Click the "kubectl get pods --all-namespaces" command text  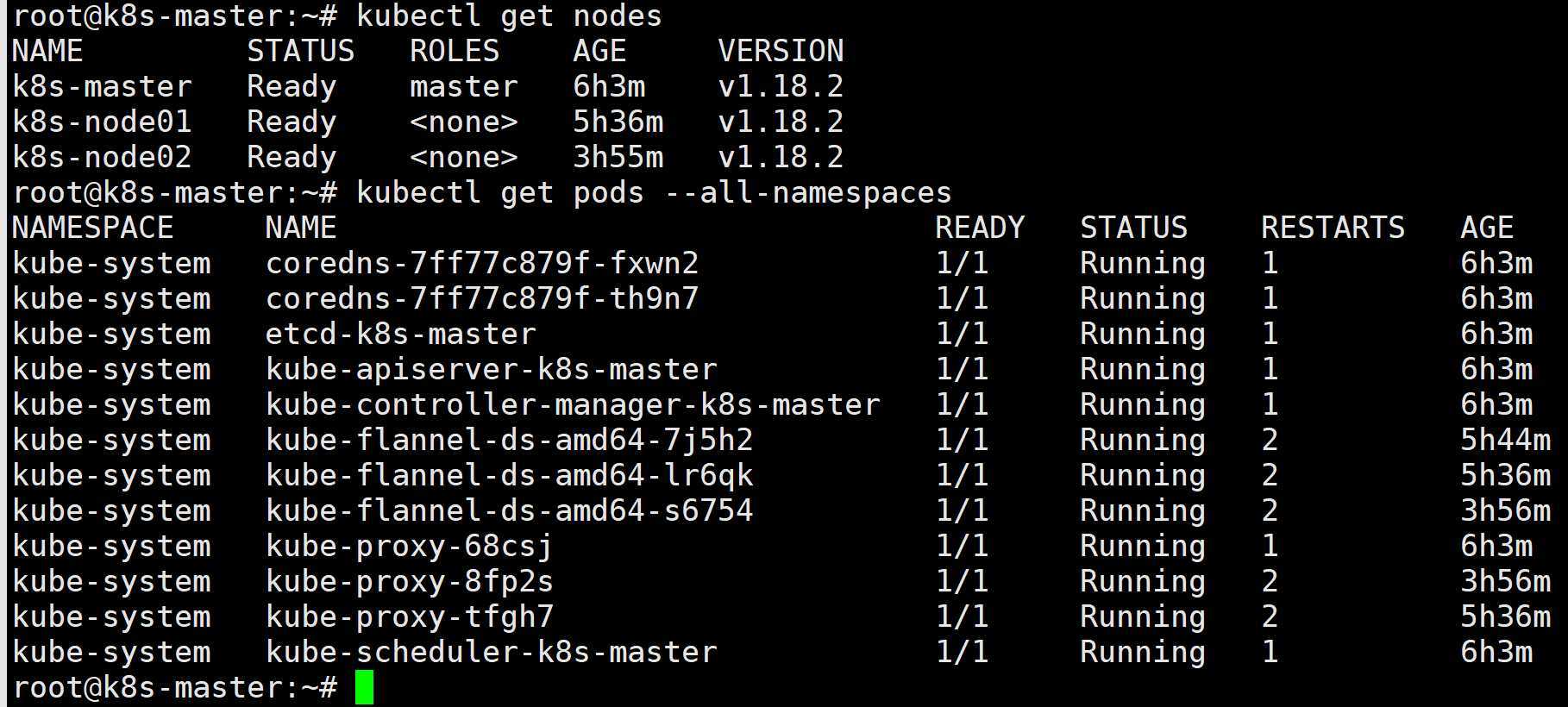tap(654, 192)
